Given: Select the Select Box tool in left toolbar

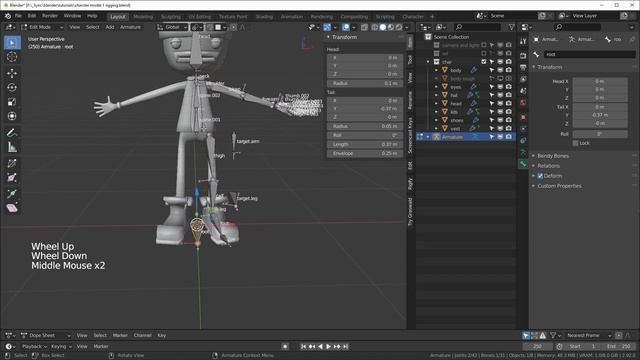Looking at the screenshot, I should click(x=12, y=43).
